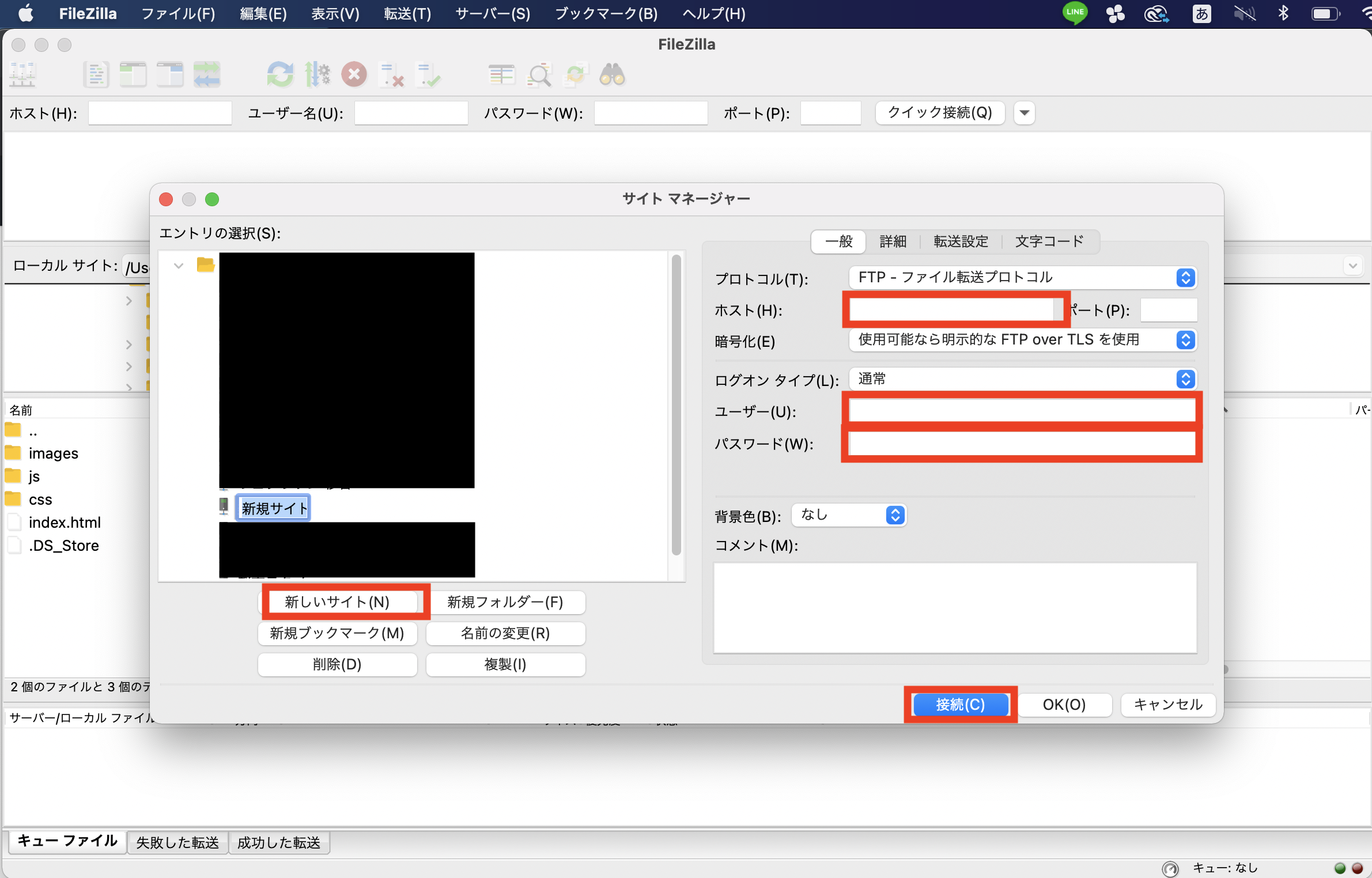The width and height of the screenshot is (1372, 878).
Task: Open the remote site path dropdown
Action: (x=1352, y=266)
